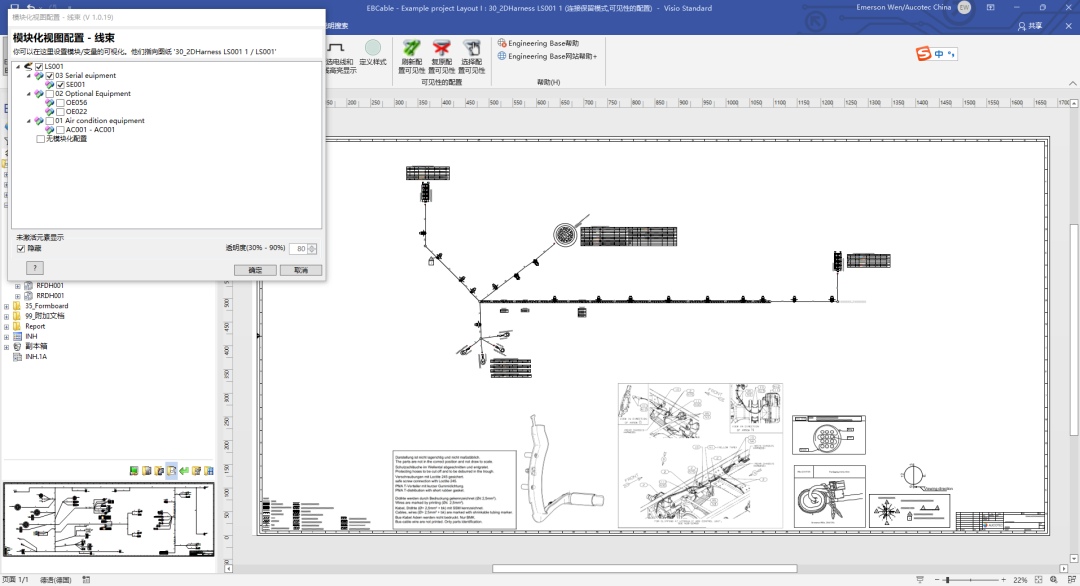Click the 选择配置可见性 select icon

472,48
